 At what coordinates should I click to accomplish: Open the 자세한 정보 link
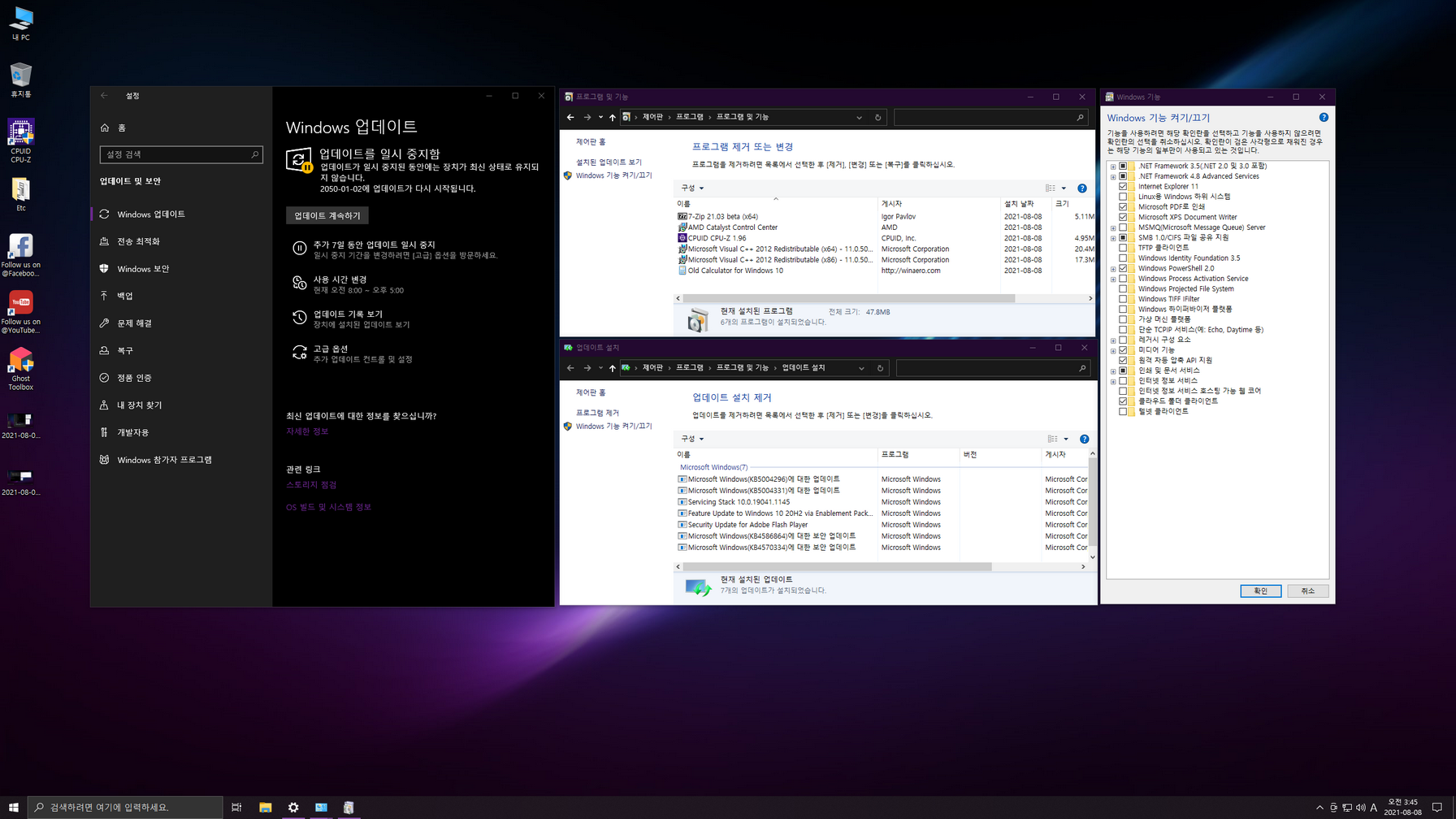[307, 431]
